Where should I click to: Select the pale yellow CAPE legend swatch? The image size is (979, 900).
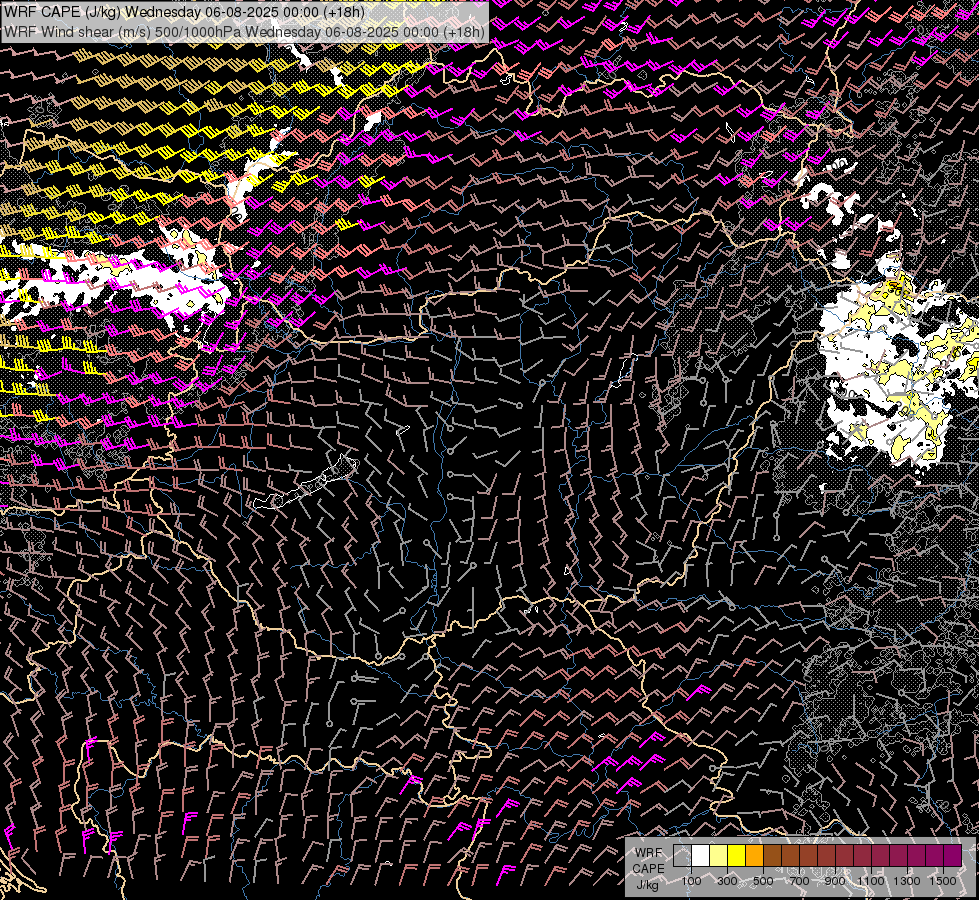point(719,855)
